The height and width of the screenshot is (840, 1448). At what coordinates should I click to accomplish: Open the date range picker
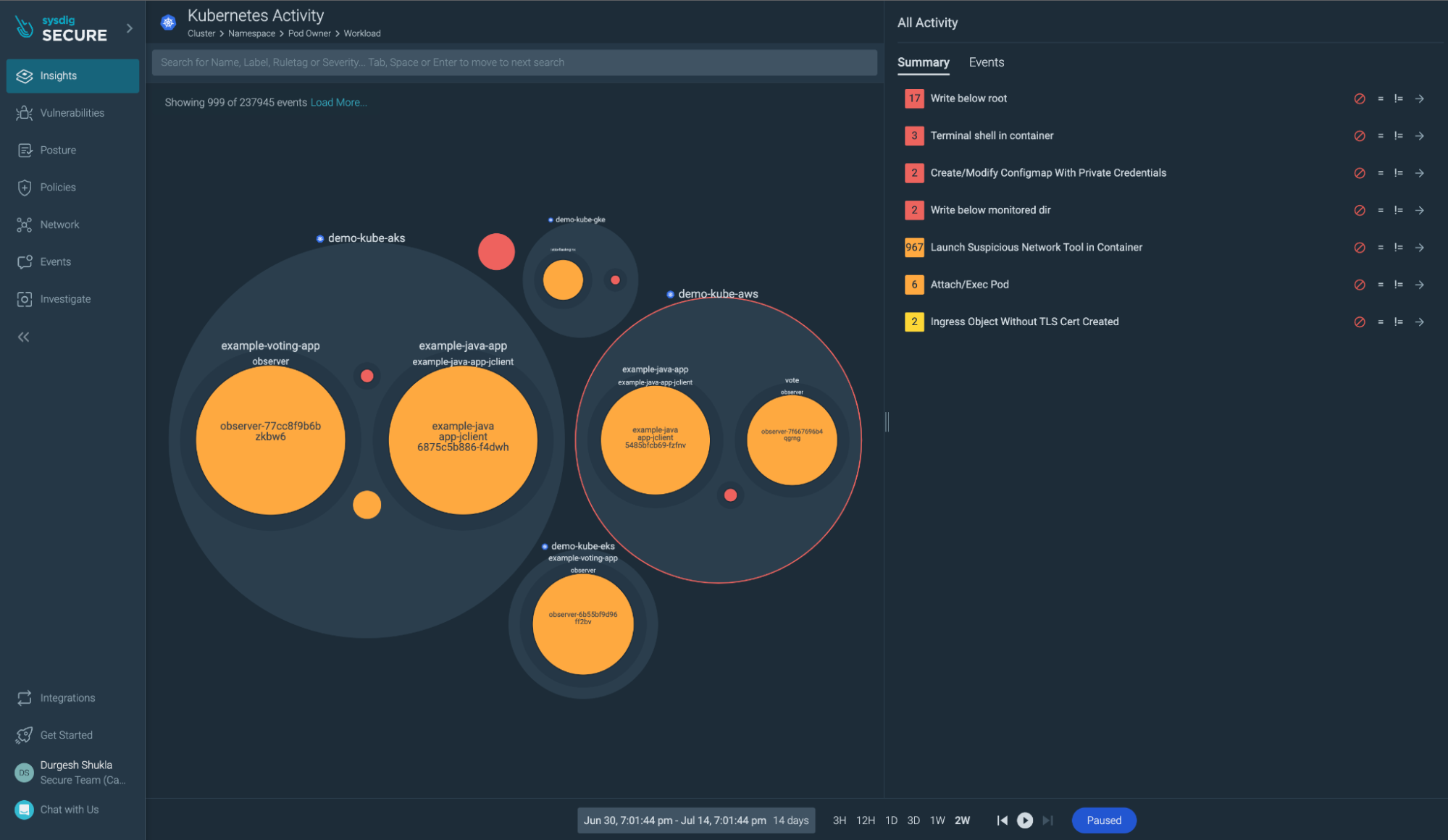pos(695,820)
